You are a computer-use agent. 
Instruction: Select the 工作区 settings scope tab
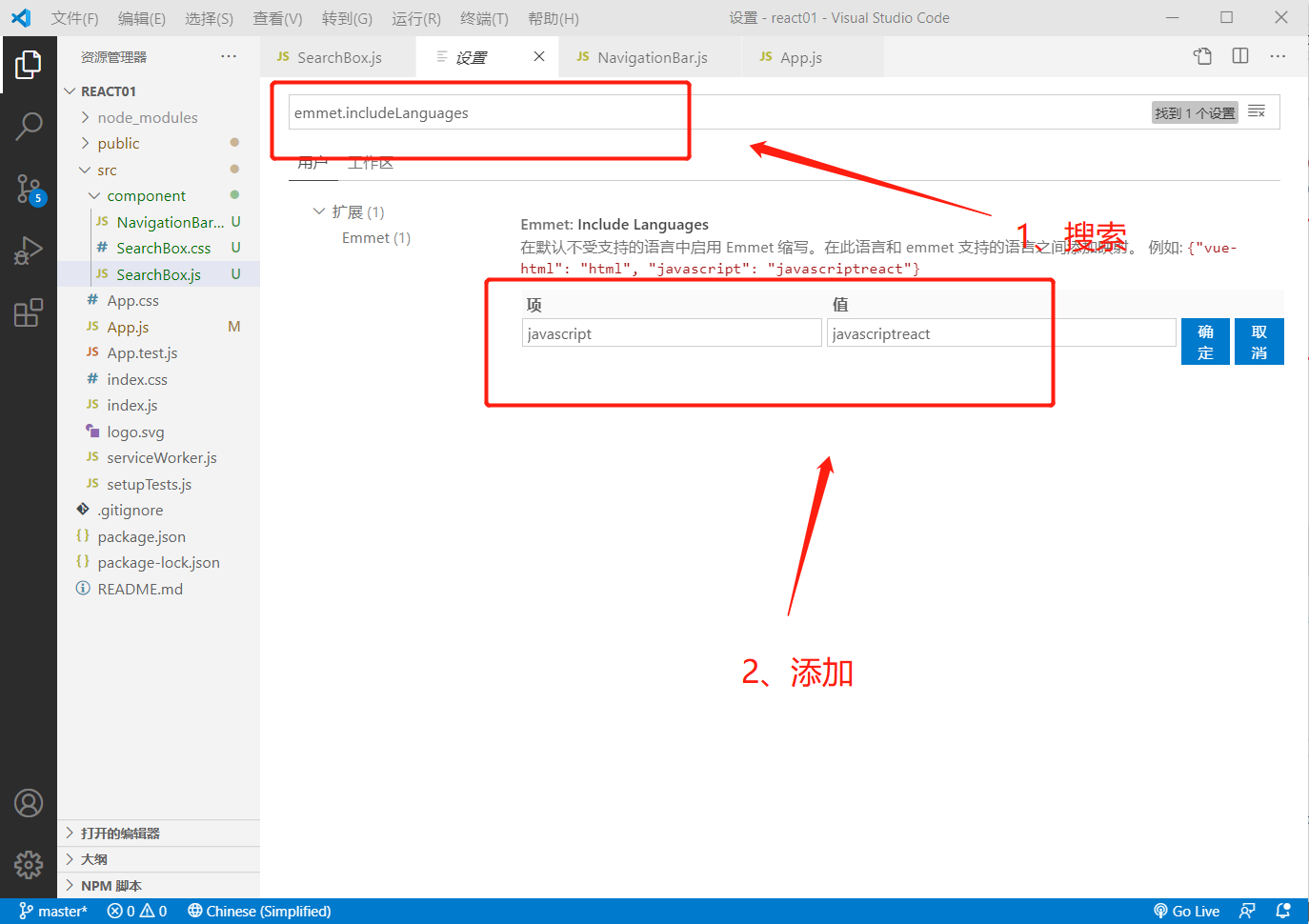[x=371, y=163]
